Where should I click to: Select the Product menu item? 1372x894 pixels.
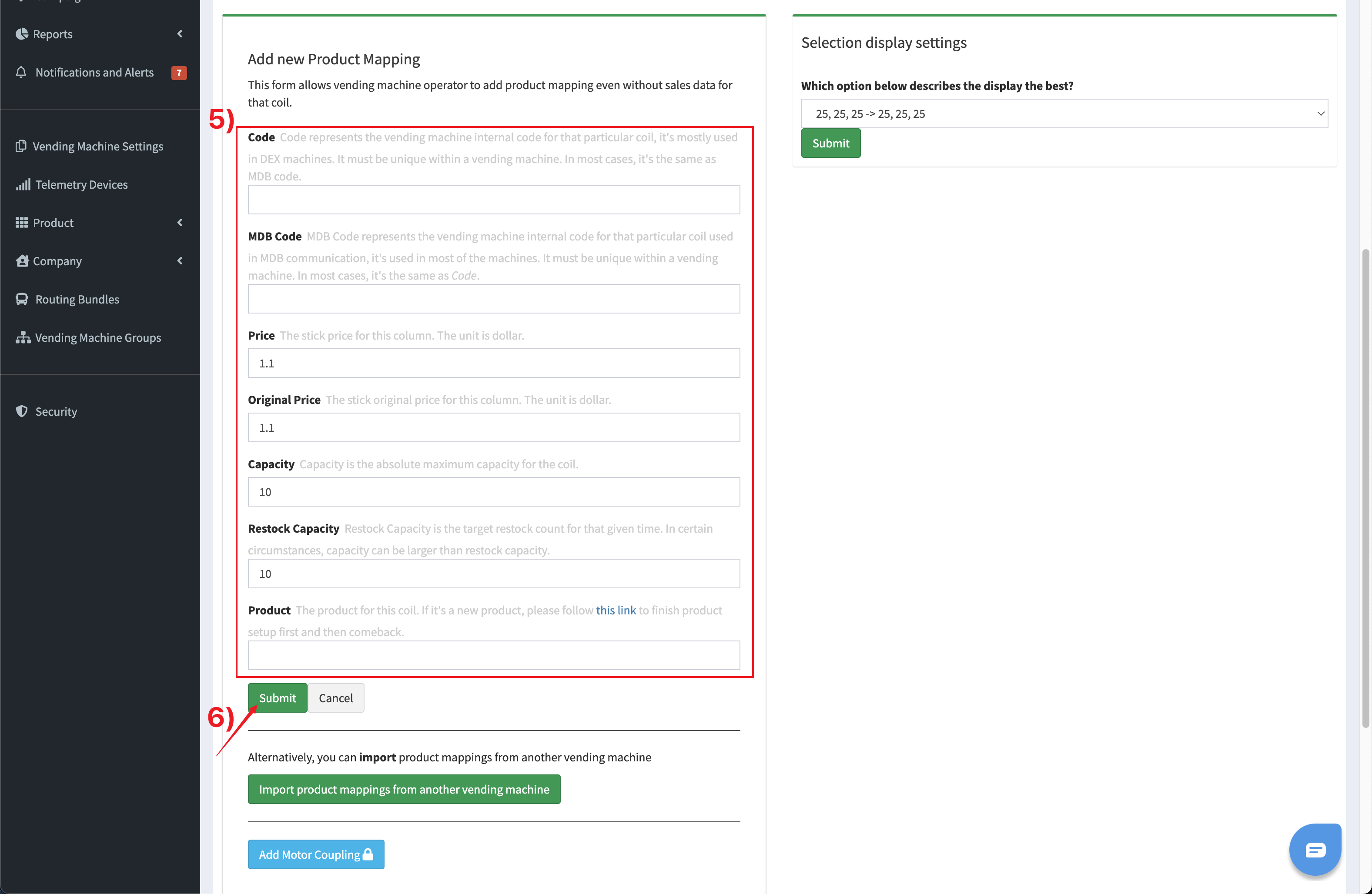click(53, 222)
